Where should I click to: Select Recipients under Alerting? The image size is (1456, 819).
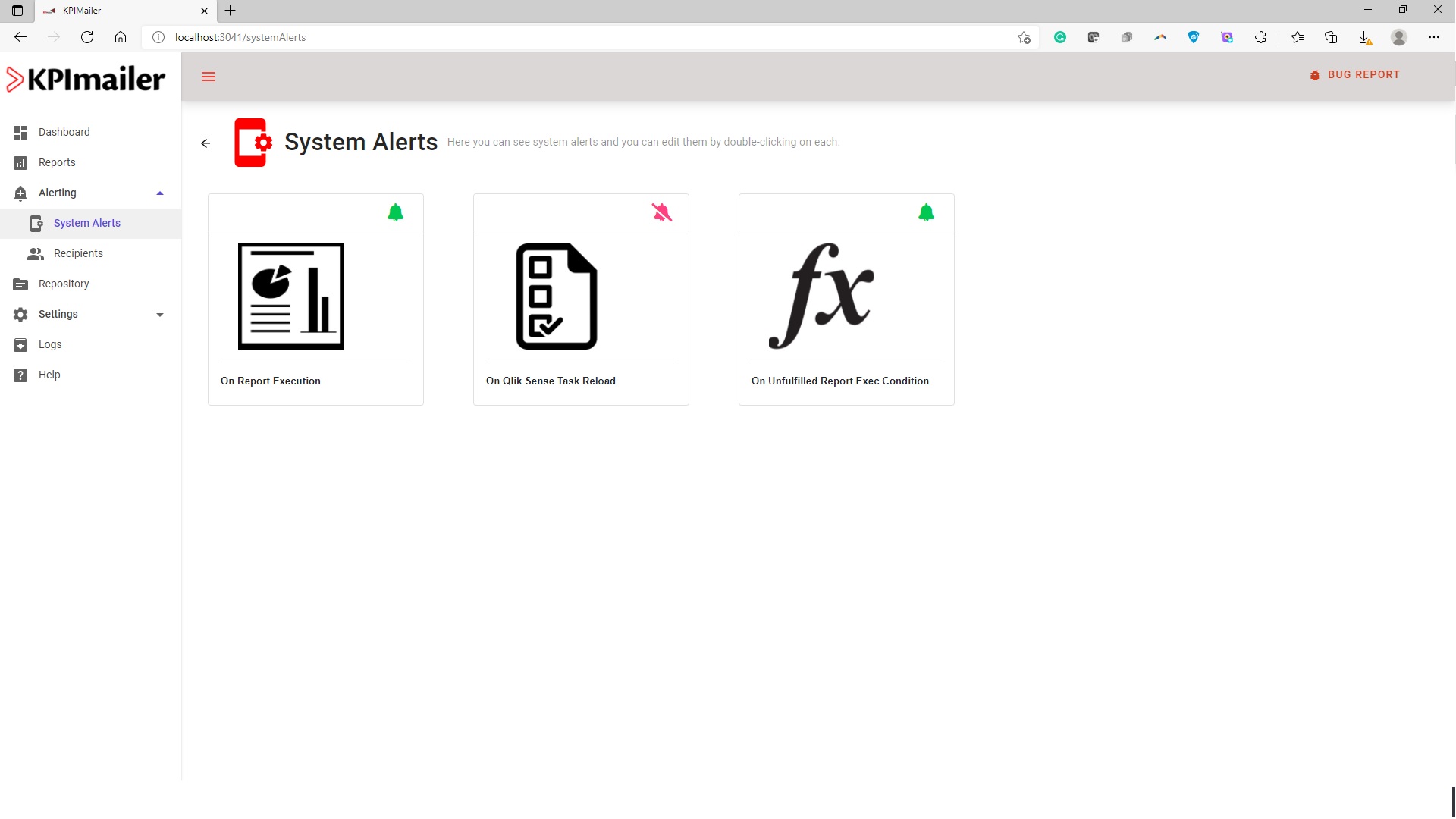point(78,253)
